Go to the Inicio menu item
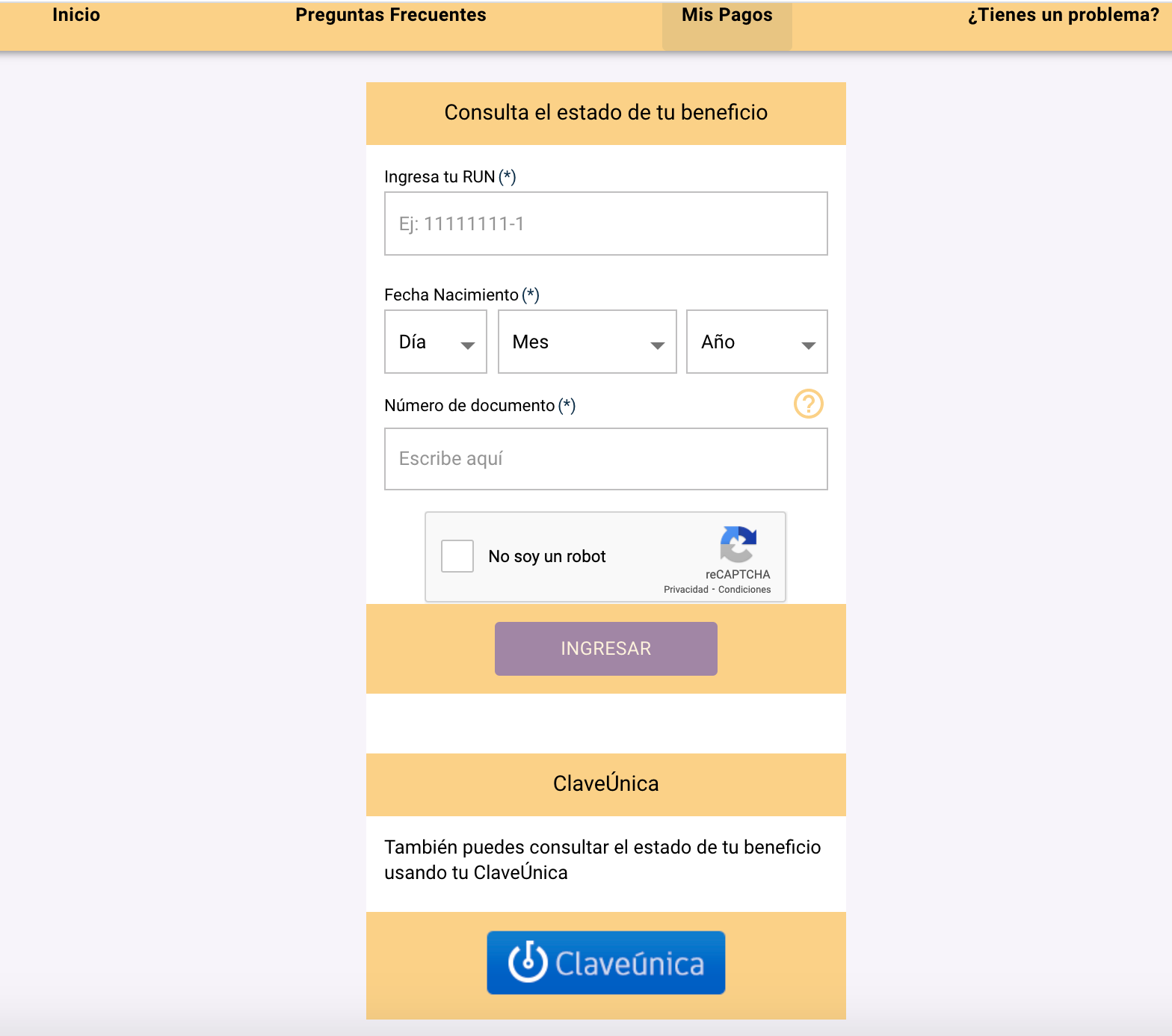 [76, 15]
